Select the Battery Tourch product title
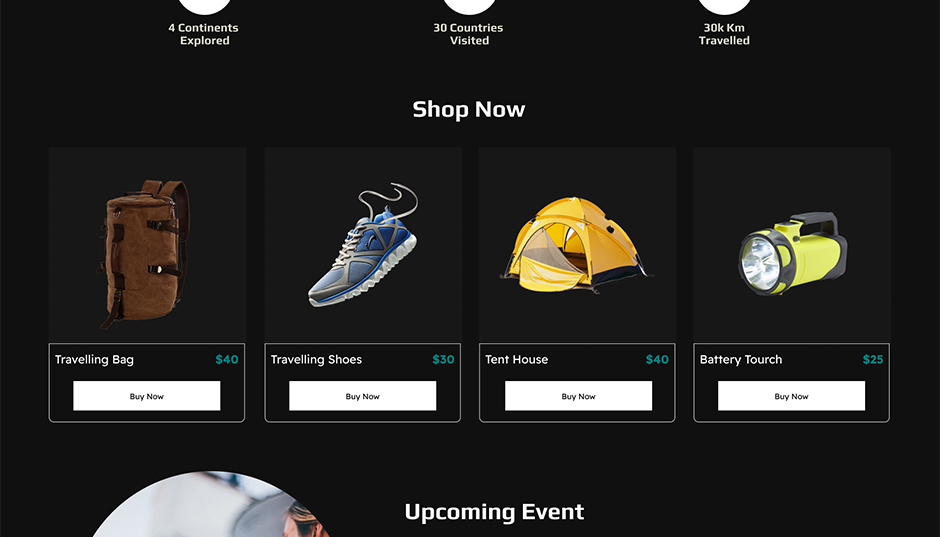Image resolution: width=940 pixels, height=537 pixels. (740, 360)
